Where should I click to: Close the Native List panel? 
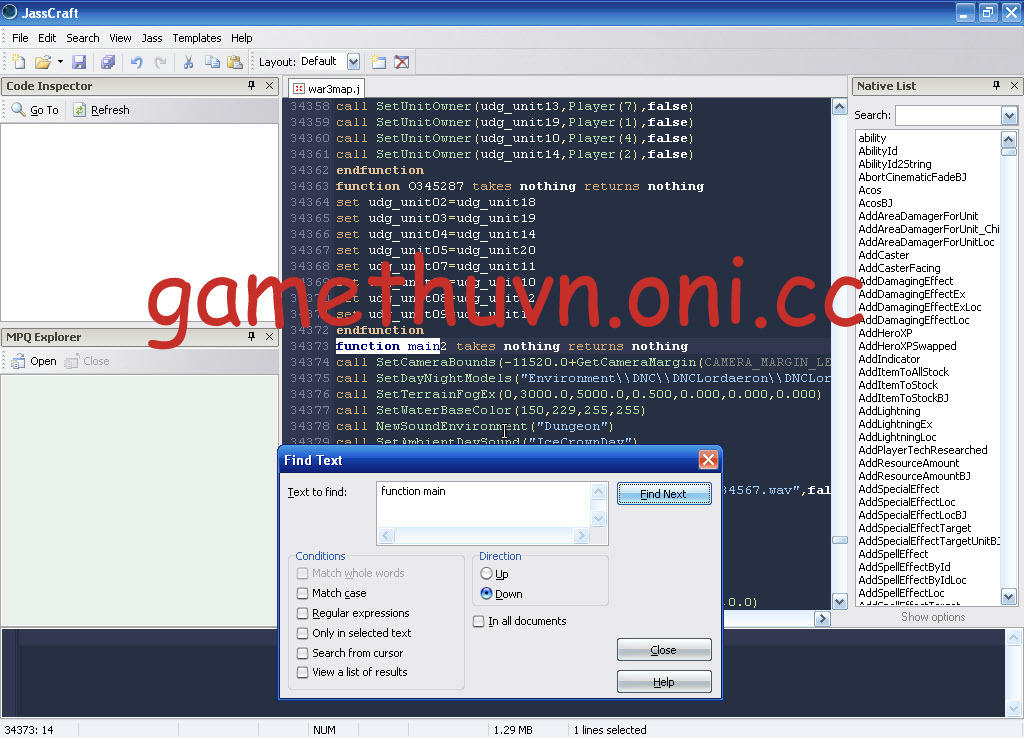pos(1014,86)
